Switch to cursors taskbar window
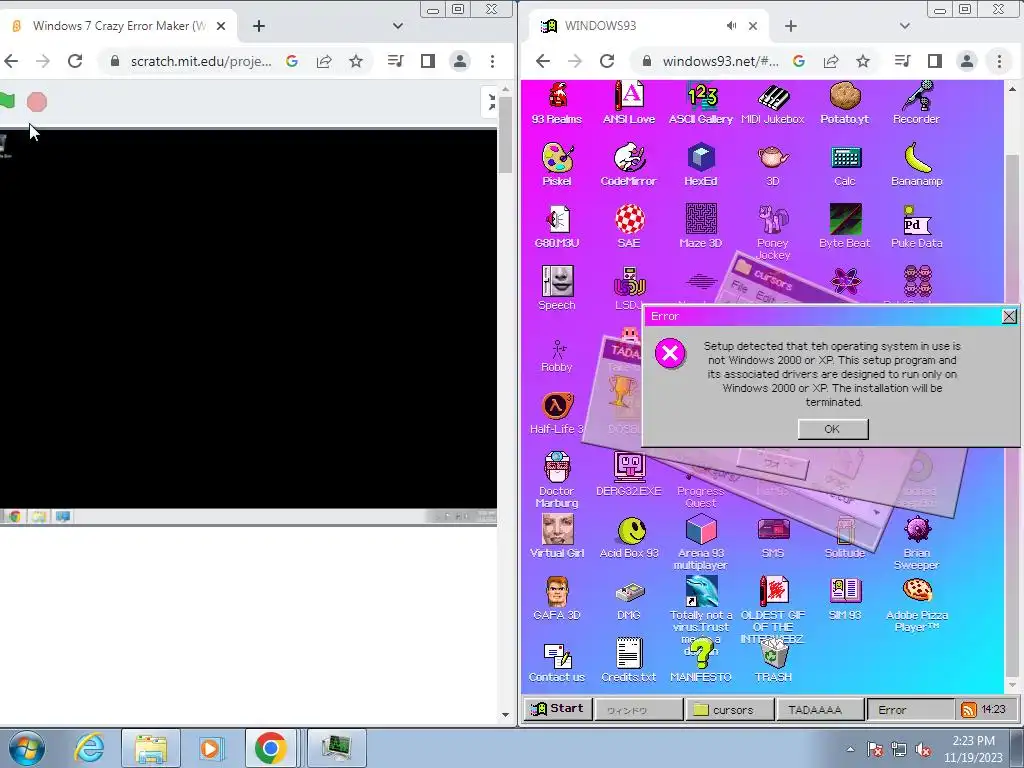 [x=729, y=709]
